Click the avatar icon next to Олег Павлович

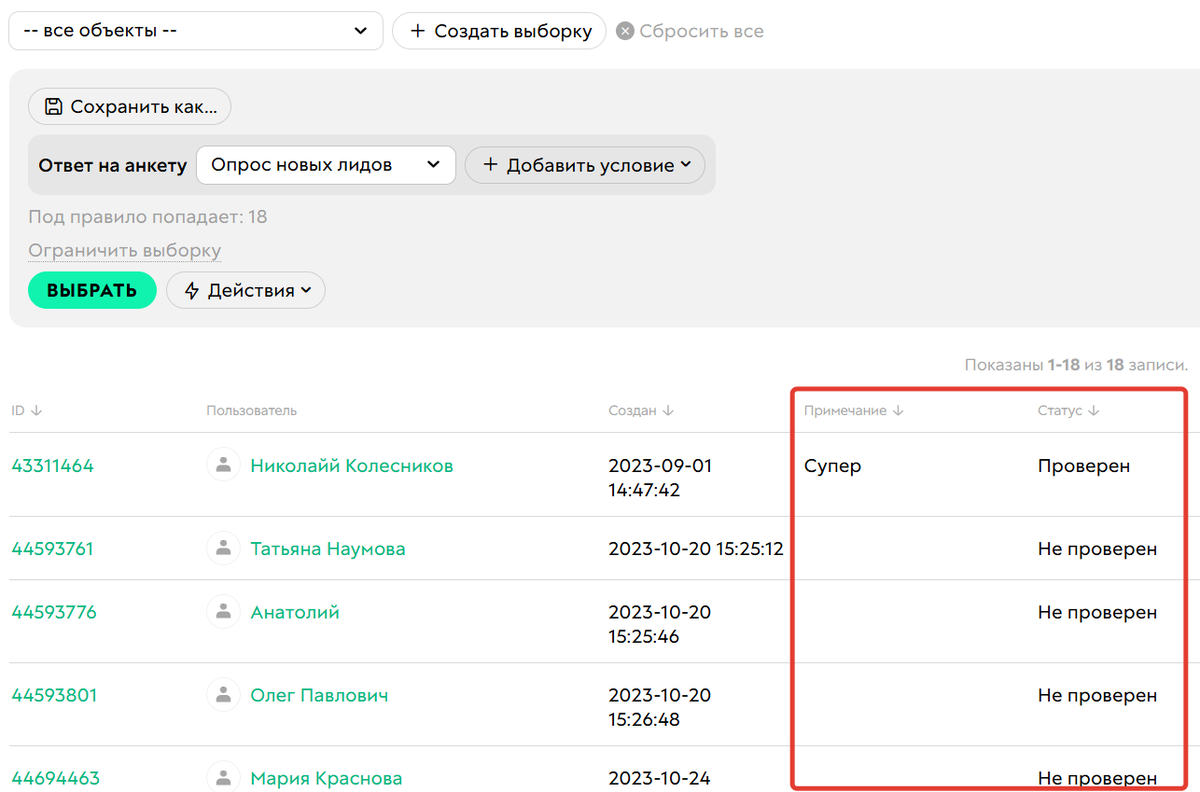tap(222, 696)
